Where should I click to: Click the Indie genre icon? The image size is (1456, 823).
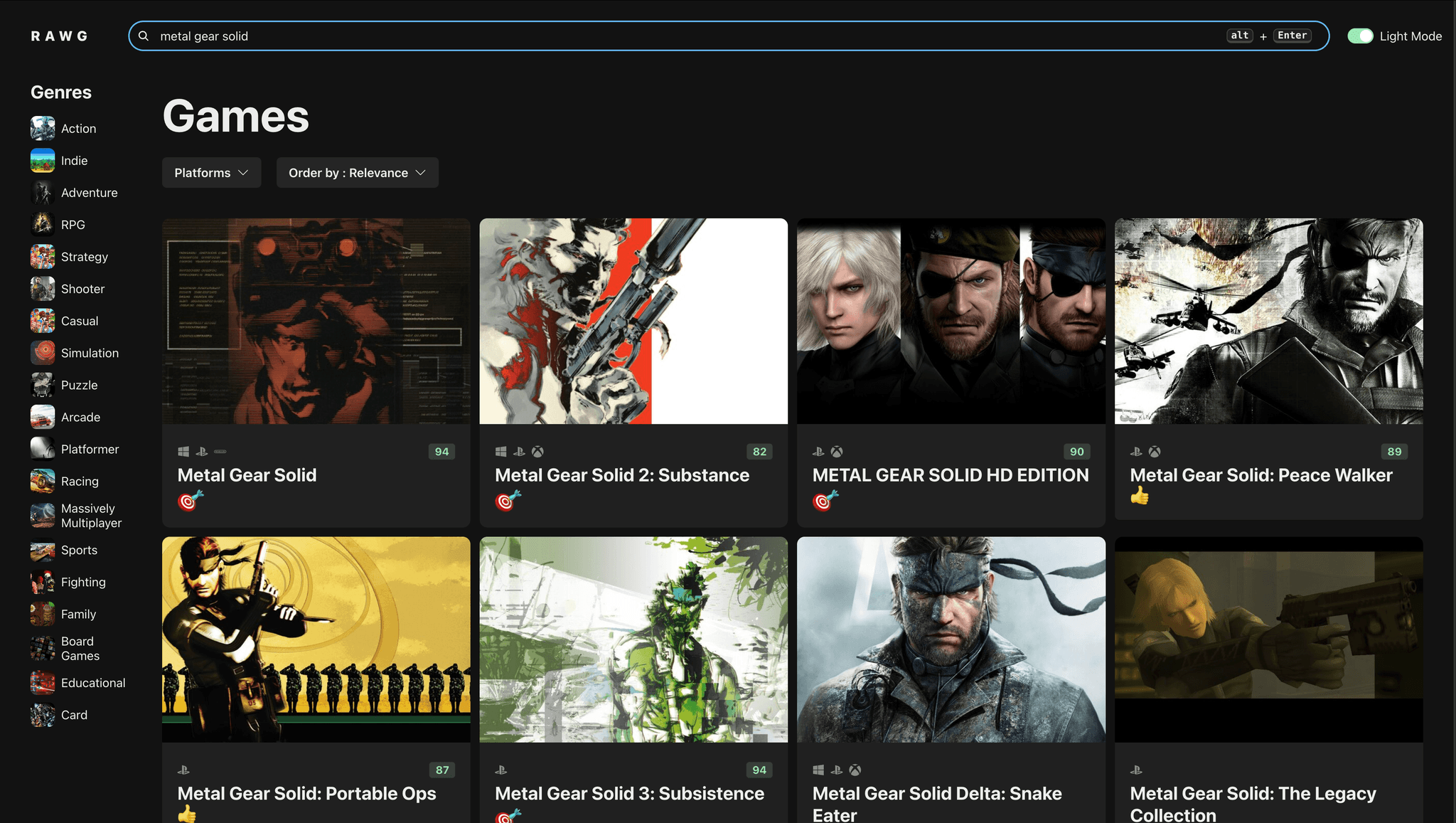tap(43, 161)
